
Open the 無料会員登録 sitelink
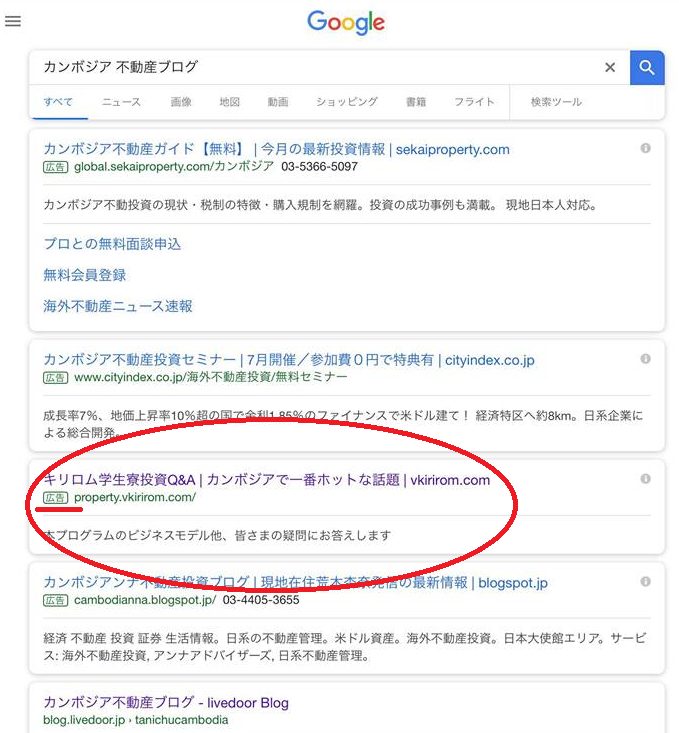tap(85, 275)
